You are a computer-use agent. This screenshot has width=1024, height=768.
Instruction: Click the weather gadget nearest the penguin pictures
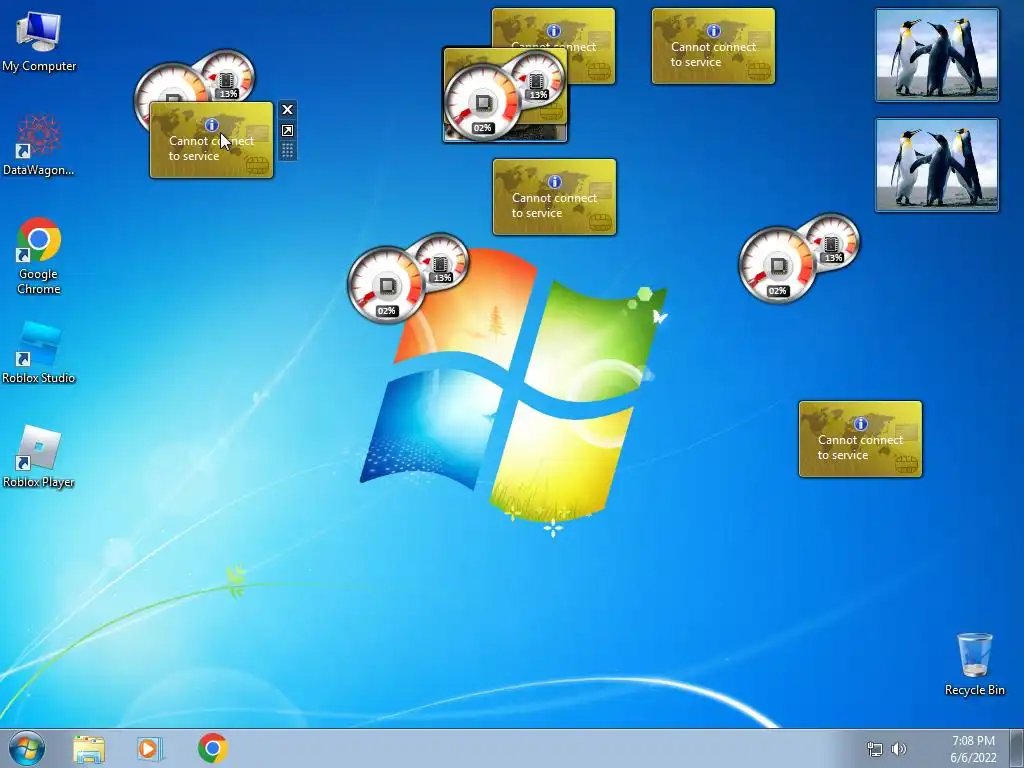pyautogui.click(x=713, y=46)
